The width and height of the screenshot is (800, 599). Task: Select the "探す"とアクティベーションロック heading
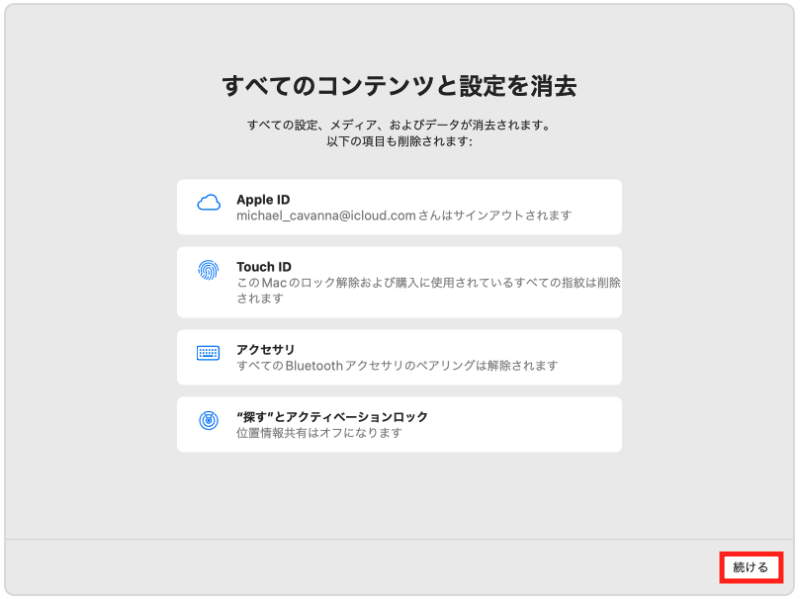point(332,417)
